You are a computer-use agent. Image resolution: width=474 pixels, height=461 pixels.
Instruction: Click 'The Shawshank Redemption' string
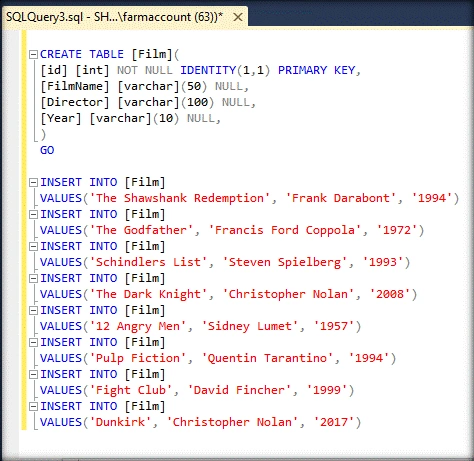point(180,198)
